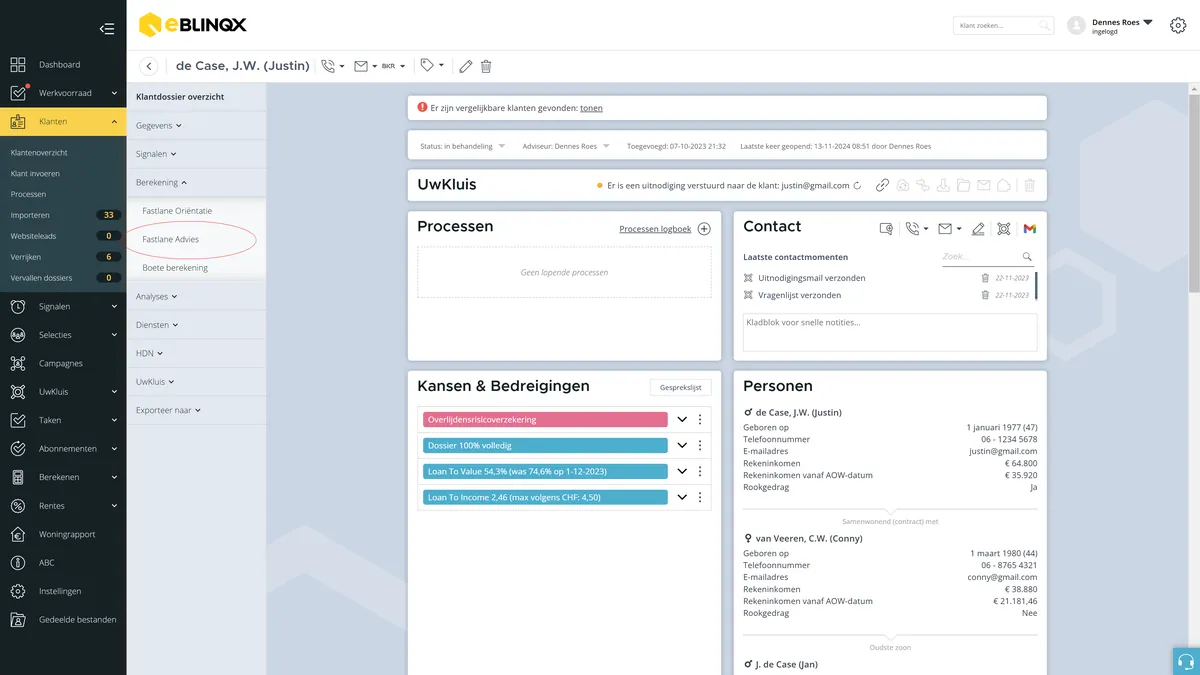Click the UwKluis safe icon in Contact panel

(1004, 229)
